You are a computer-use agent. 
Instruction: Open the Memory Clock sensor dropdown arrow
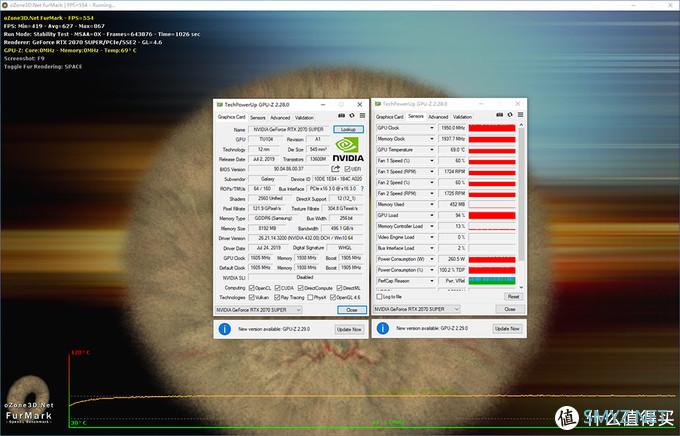432,139
